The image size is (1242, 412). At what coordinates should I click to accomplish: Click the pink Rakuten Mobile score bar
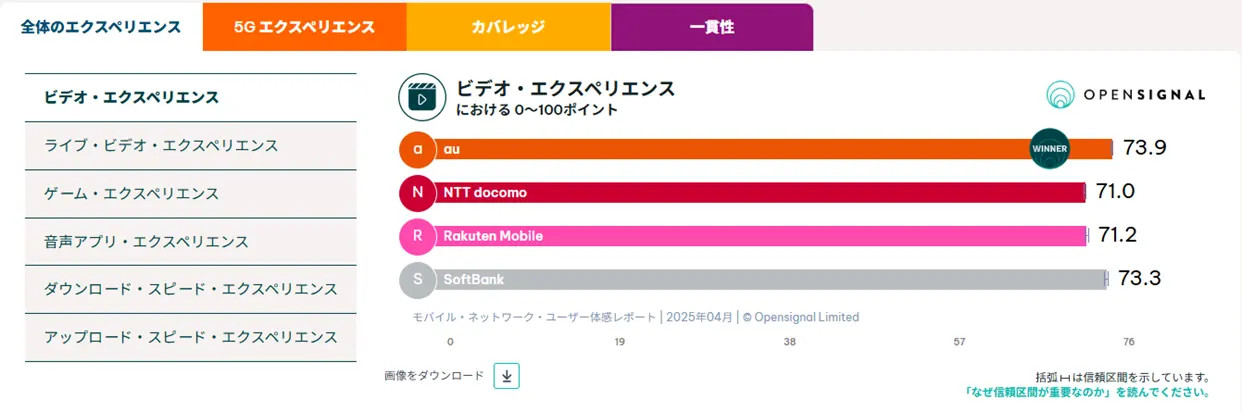(760, 236)
